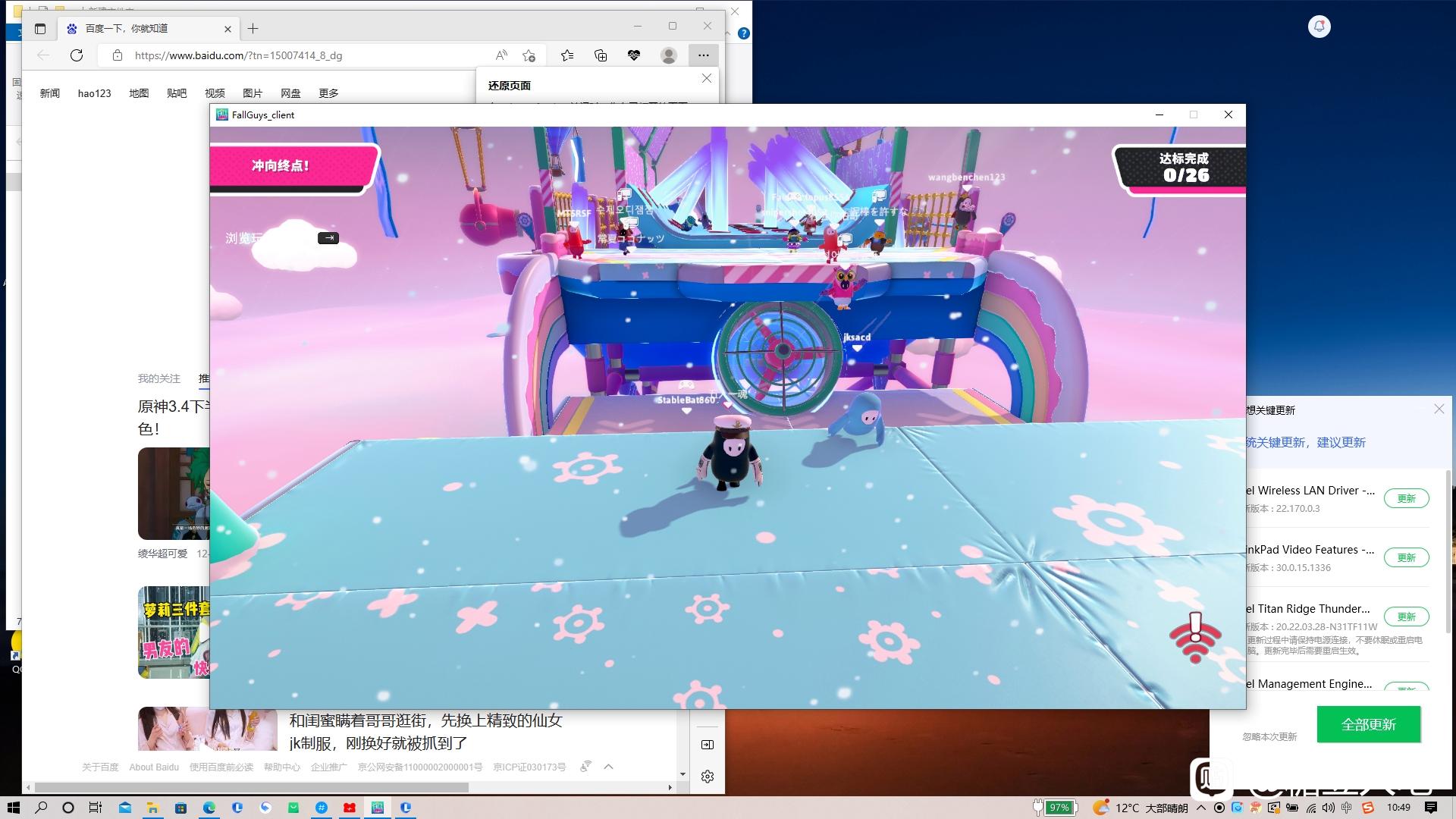Open the 萝莉三件套 video thumbnail

[x=174, y=632]
